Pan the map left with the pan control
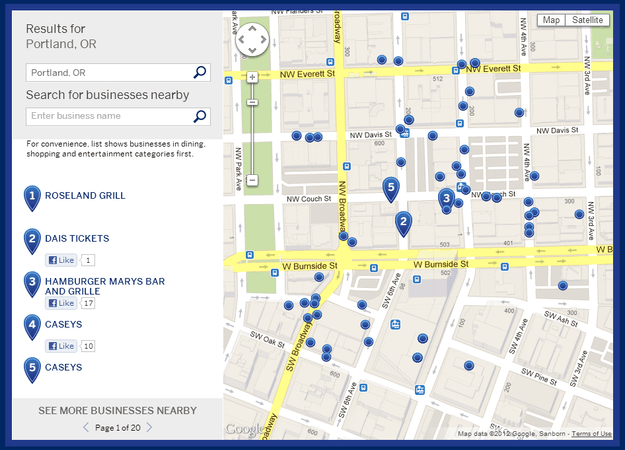The height and width of the screenshot is (450, 625). click(241, 39)
